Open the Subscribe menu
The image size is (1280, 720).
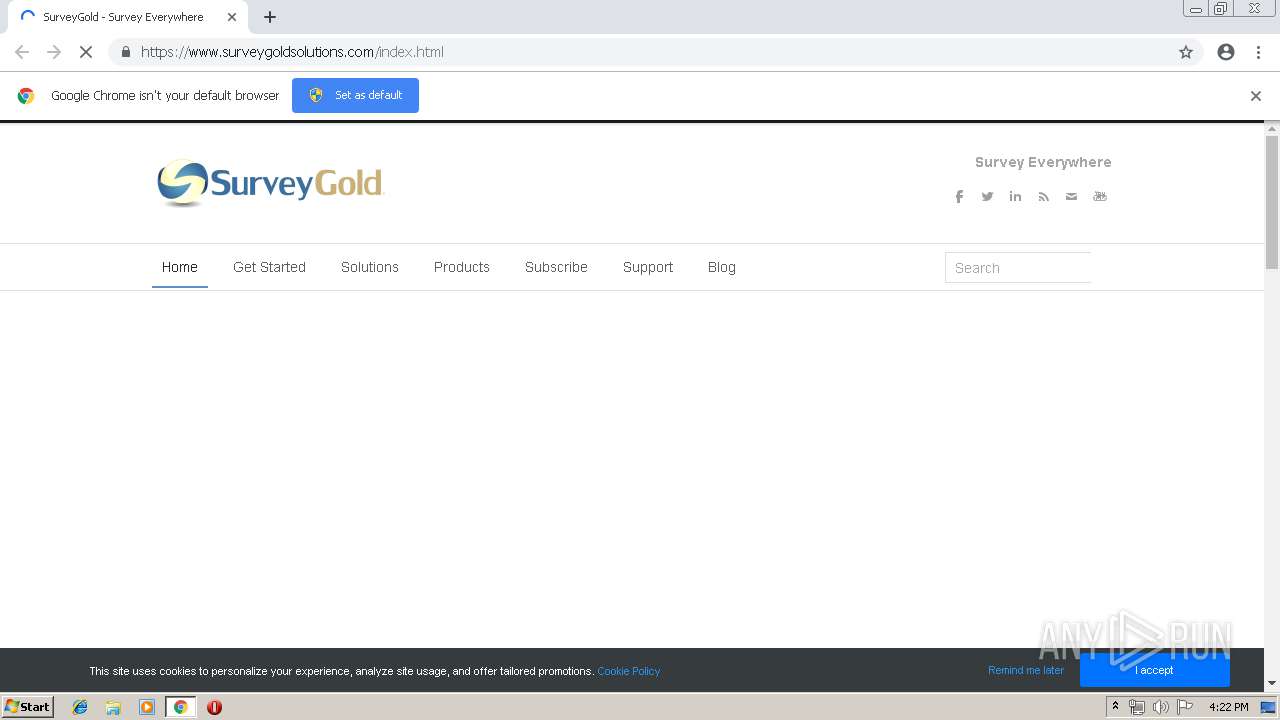point(556,267)
